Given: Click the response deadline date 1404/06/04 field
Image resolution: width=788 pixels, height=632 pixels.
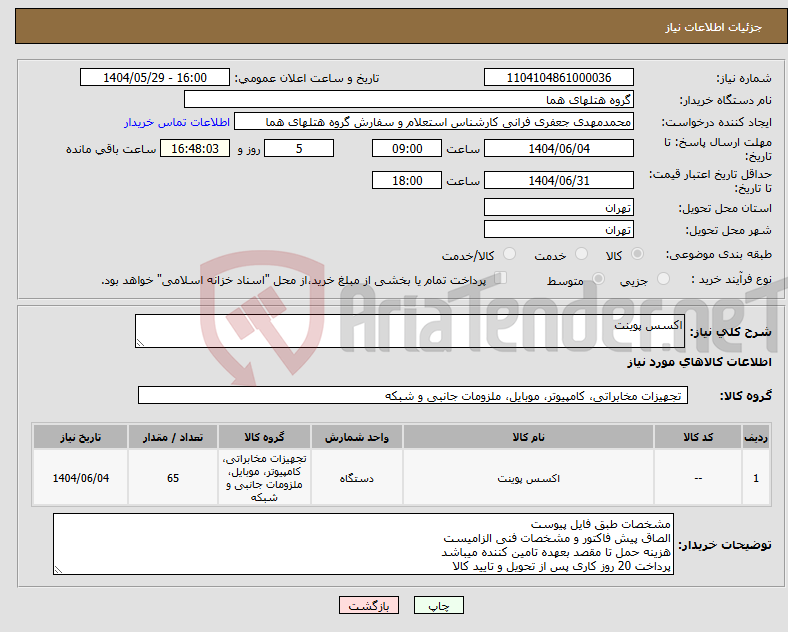Looking at the screenshot, I should [558, 148].
